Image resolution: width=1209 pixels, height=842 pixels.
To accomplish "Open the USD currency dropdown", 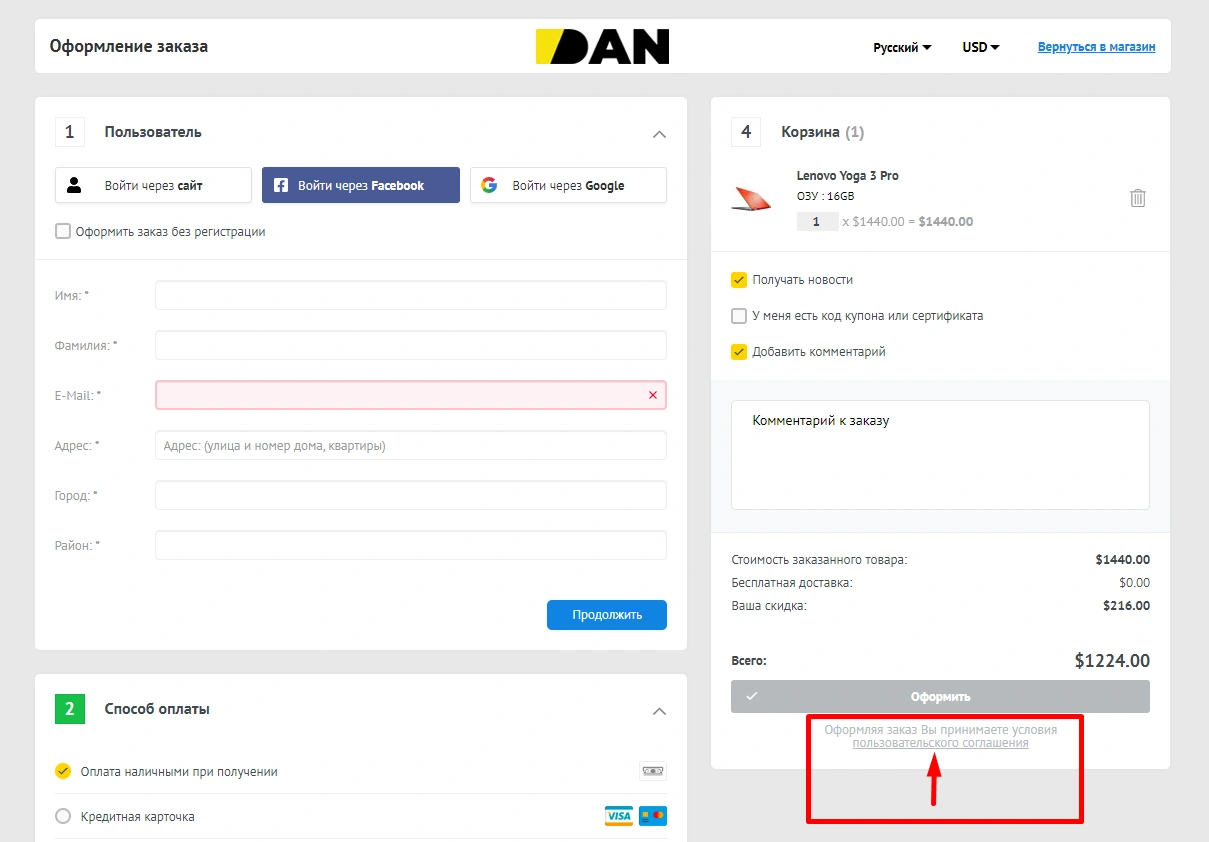I will pos(980,47).
